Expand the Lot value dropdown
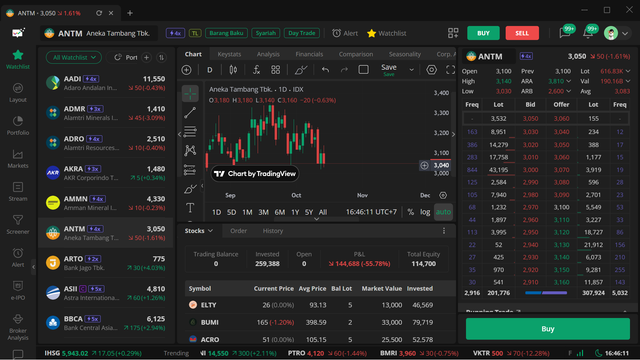Image resolution: width=640 pixels, height=360 pixels. [628, 71]
